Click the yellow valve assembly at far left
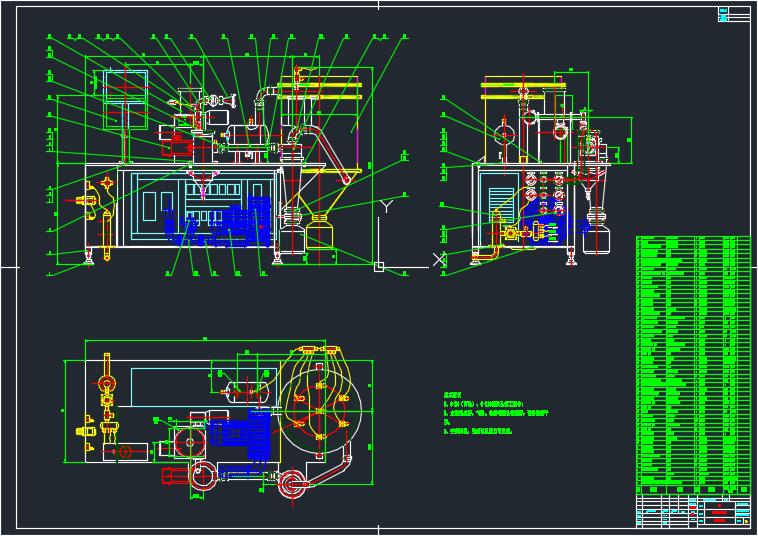The width and height of the screenshot is (758, 536). point(88,198)
